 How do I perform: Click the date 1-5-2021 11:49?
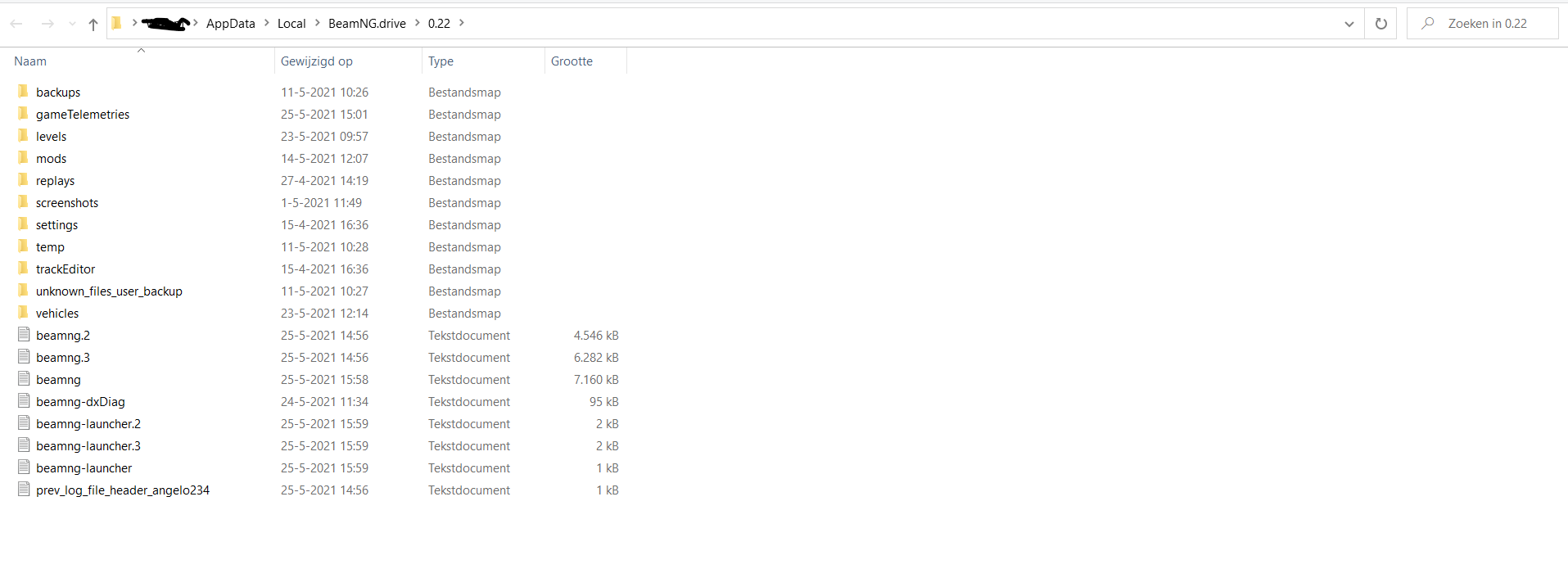(321, 203)
